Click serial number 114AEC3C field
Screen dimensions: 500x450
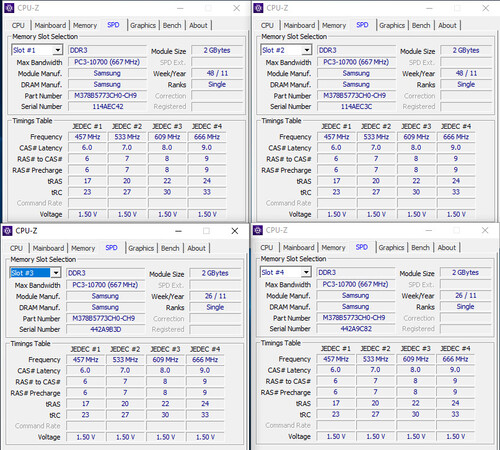click(356, 107)
